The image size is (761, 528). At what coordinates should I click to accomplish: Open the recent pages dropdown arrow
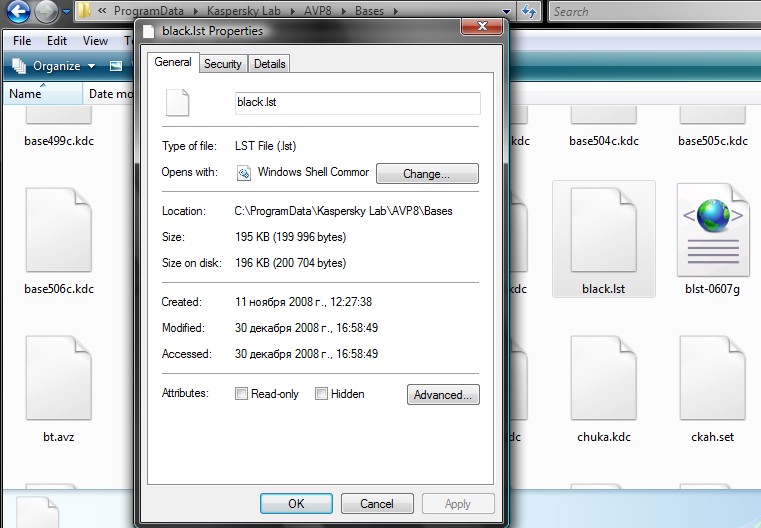(66, 11)
